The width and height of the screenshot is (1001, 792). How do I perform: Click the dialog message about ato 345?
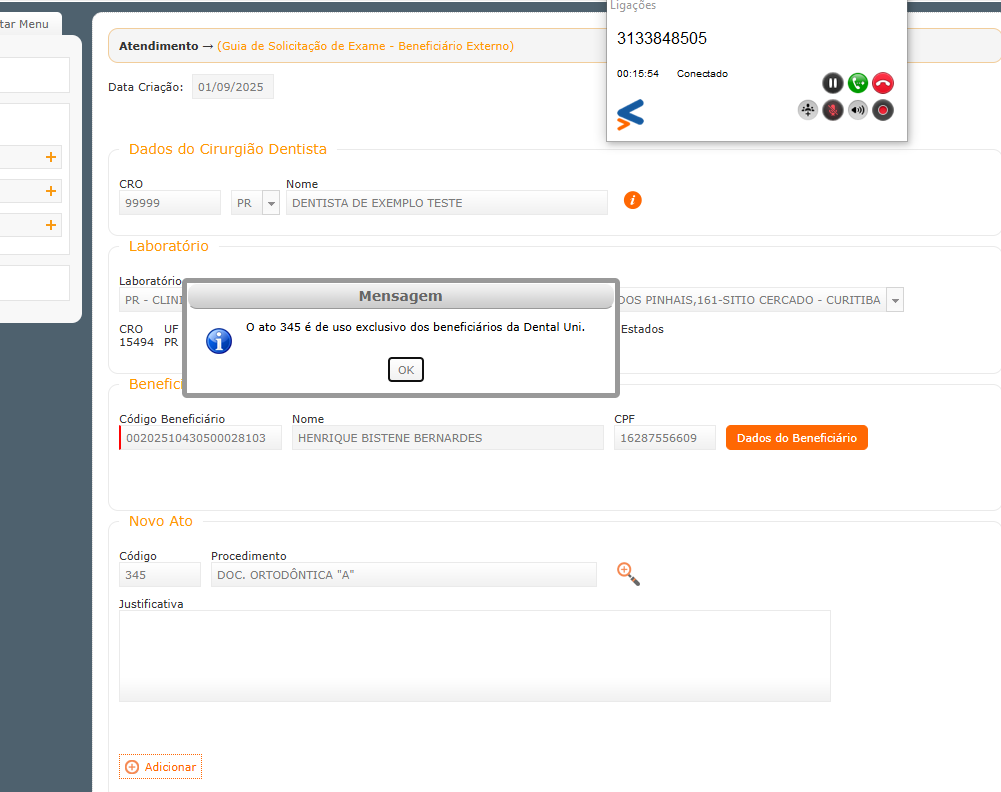416,327
